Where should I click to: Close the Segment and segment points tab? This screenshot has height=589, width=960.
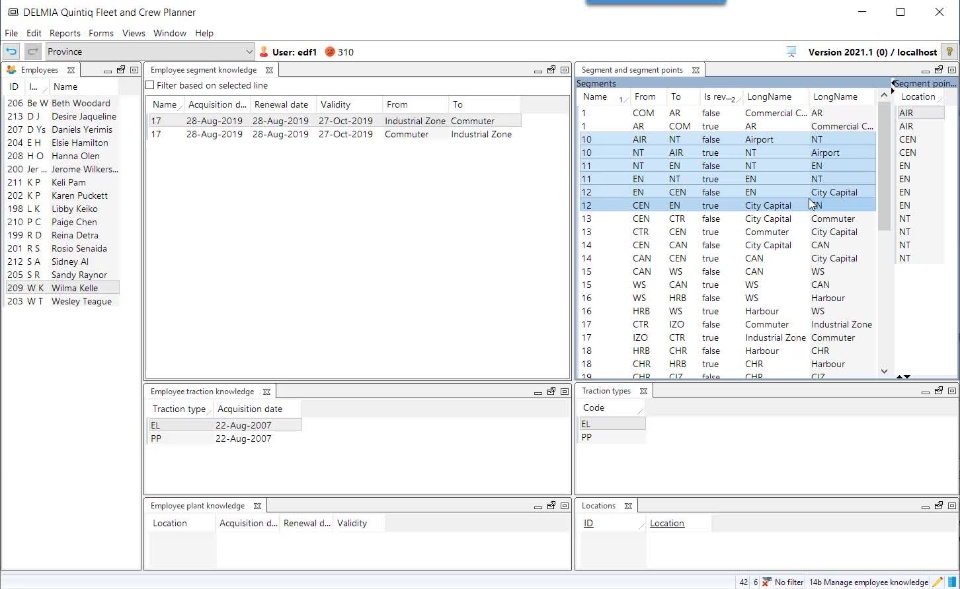tap(696, 70)
